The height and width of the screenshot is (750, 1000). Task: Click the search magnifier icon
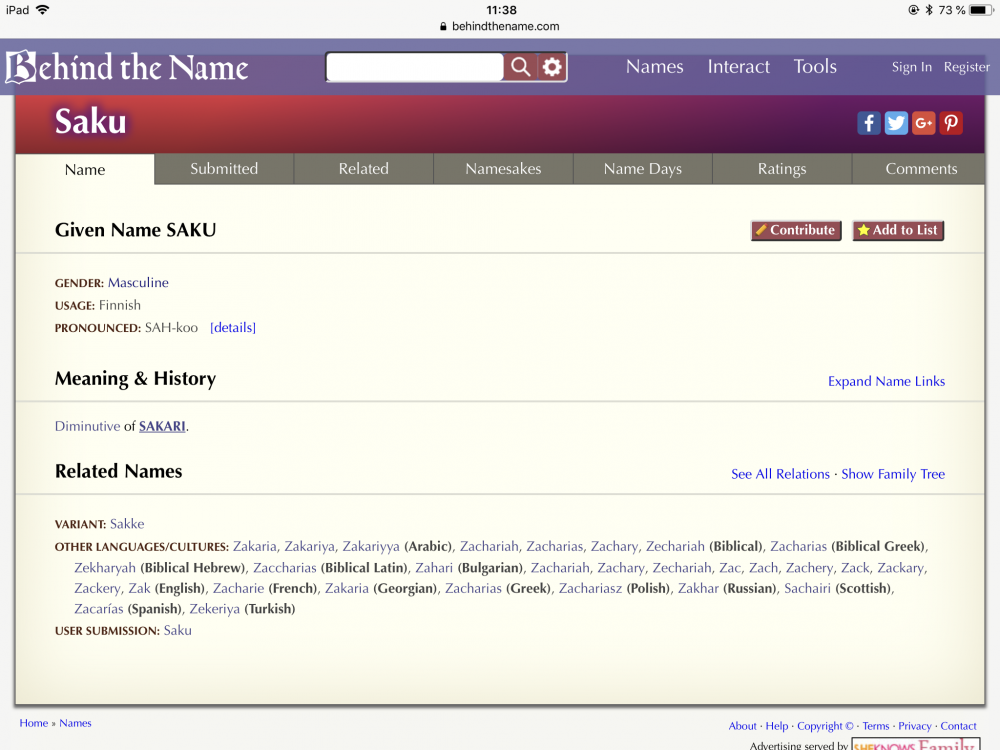pyautogui.click(x=521, y=67)
